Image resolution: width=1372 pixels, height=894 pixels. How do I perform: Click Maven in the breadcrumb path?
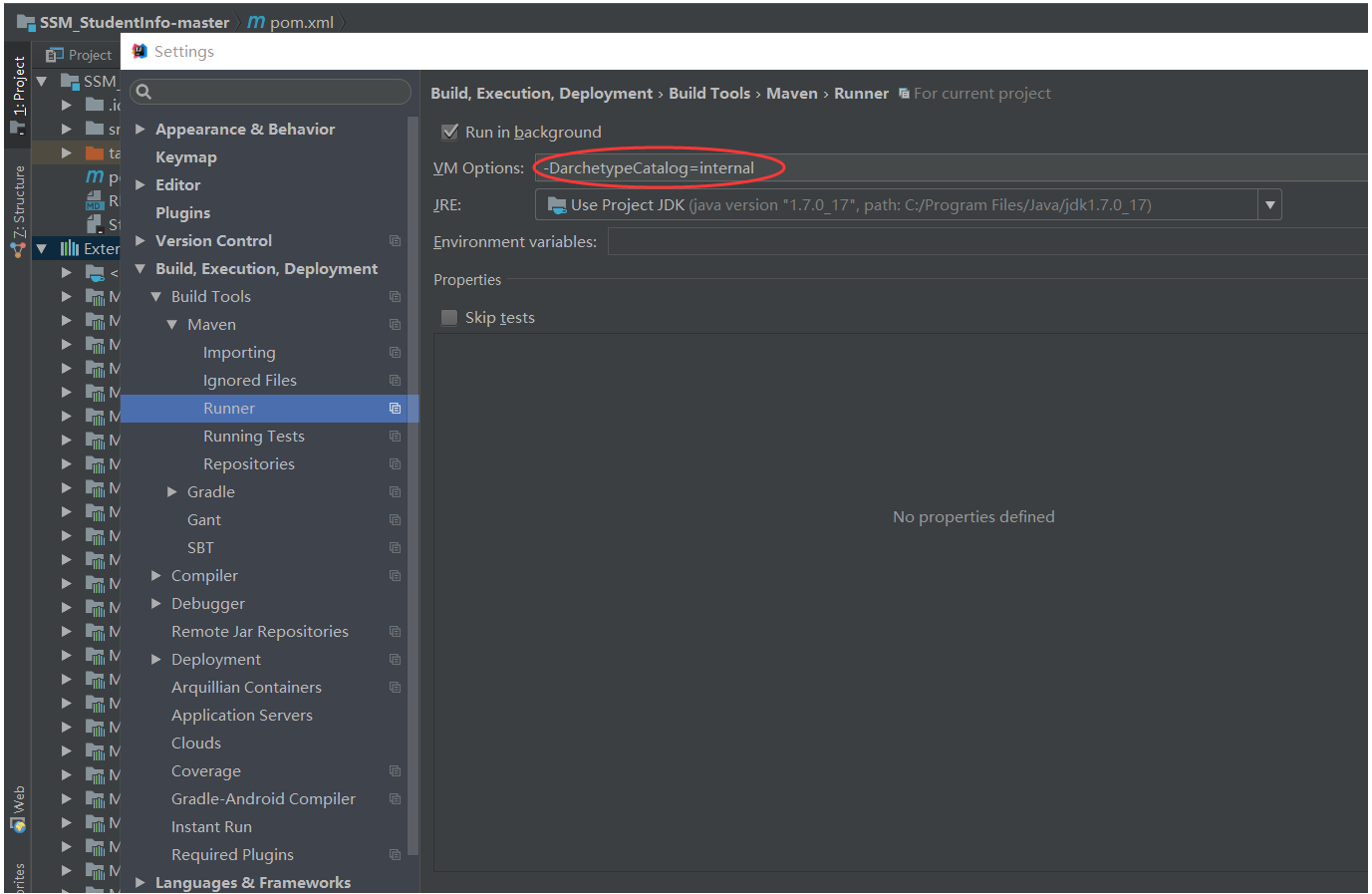[792, 94]
